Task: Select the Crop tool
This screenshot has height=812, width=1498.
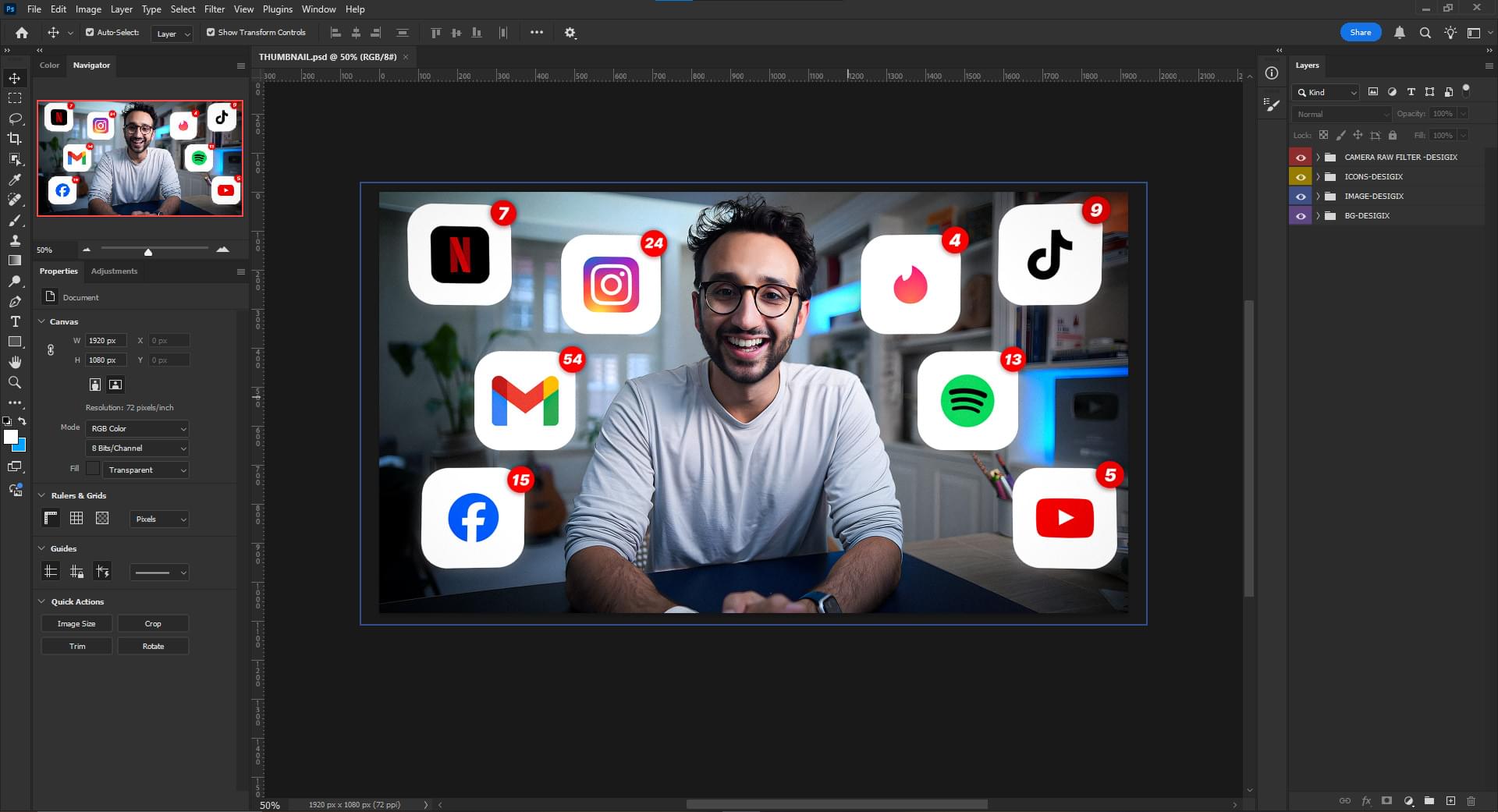Action: [15, 138]
